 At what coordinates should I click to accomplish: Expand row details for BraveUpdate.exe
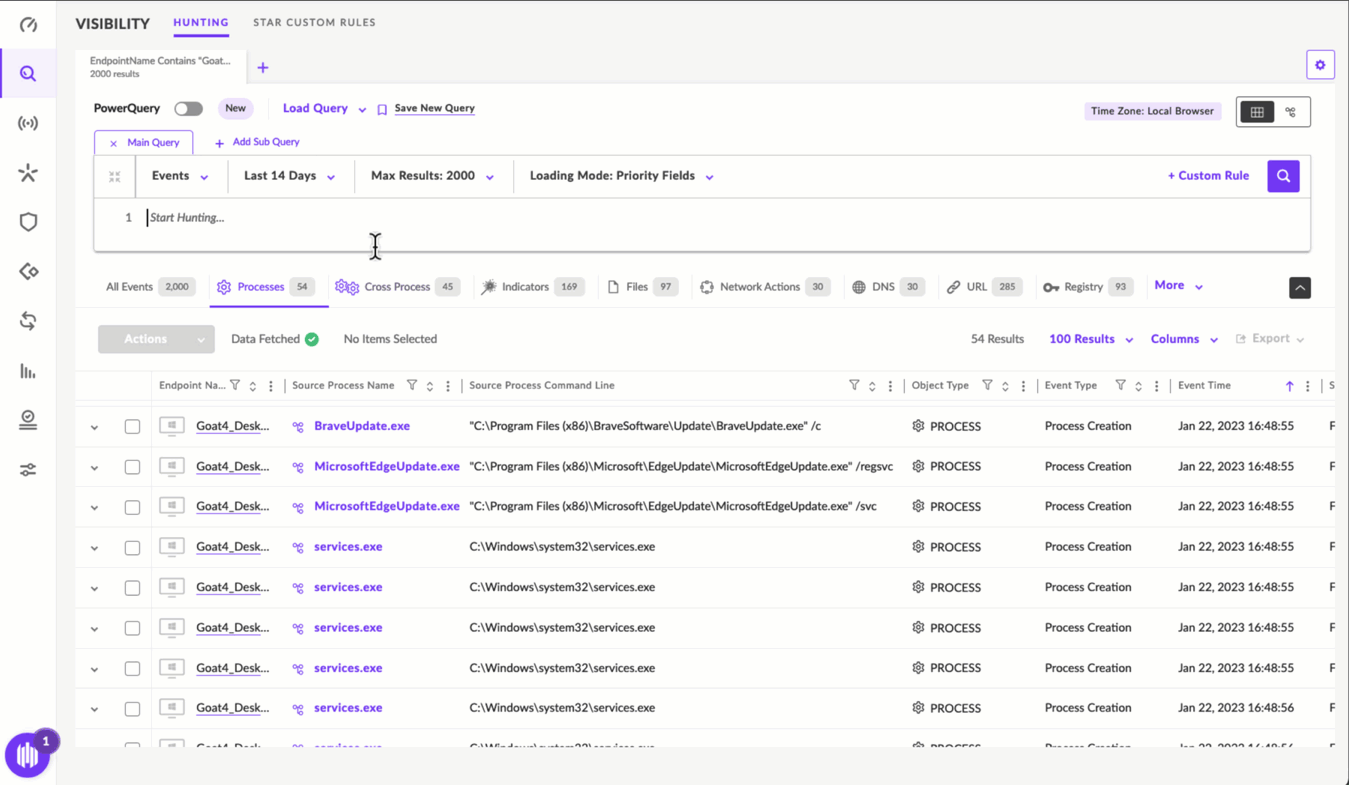tap(95, 427)
